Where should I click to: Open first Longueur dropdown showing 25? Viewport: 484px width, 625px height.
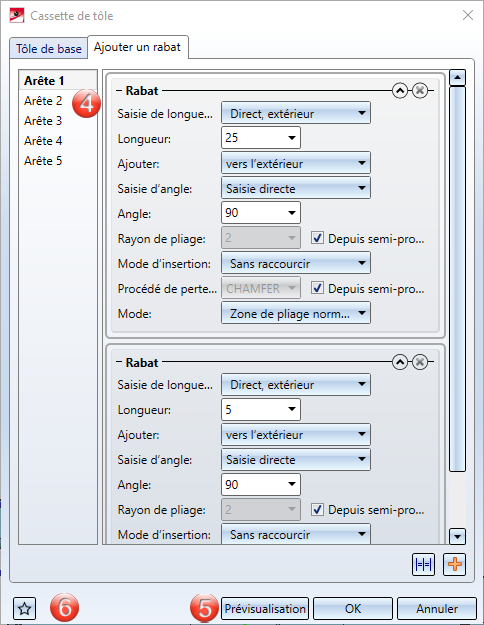click(292, 138)
